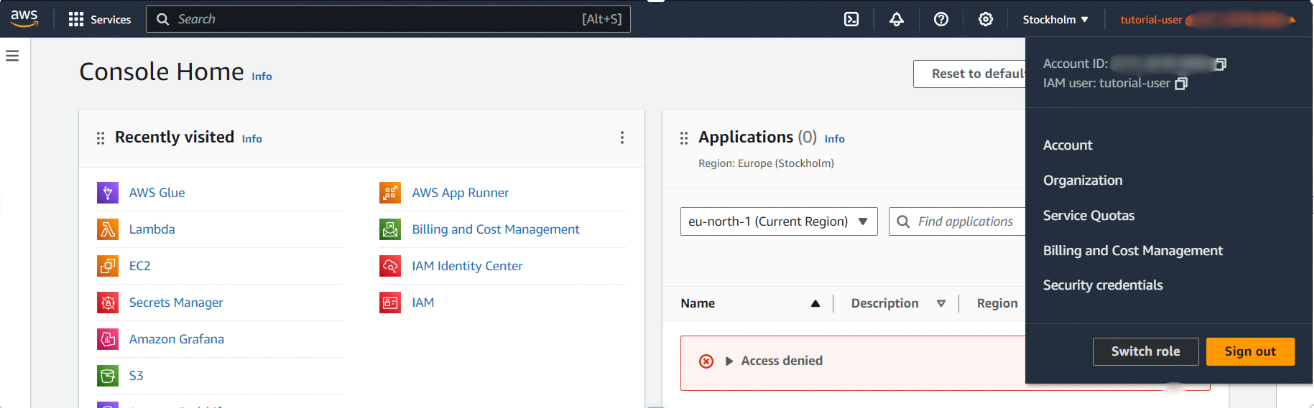Collapse the tutorial-user account menu

[1207, 19]
